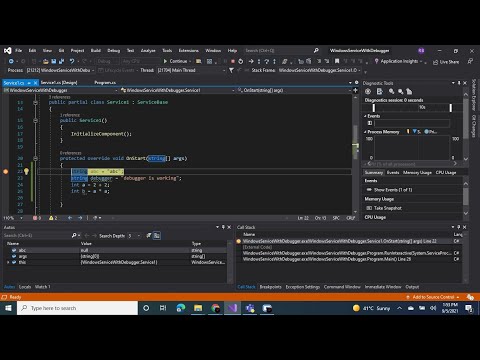Select Program.Main frame in Call Stack
Image resolution: width=480 pixels, height=360 pixels.
(348, 259)
